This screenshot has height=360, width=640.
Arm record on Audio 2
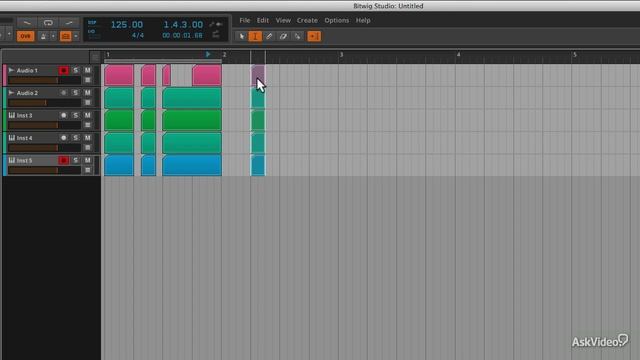(x=63, y=93)
